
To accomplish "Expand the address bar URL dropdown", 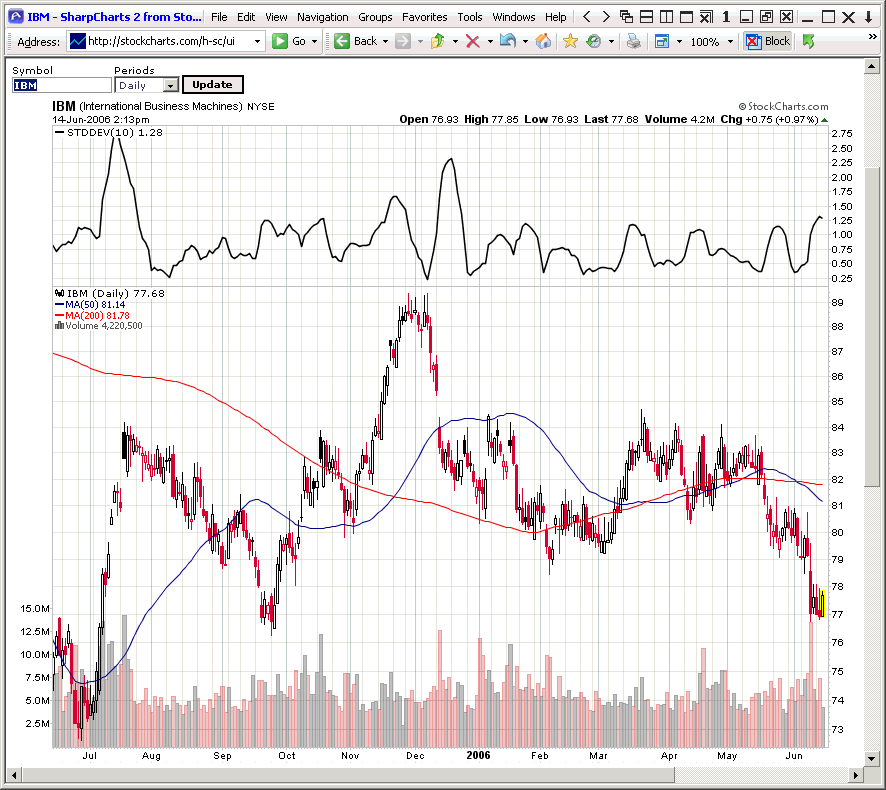I will pyautogui.click(x=257, y=41).
